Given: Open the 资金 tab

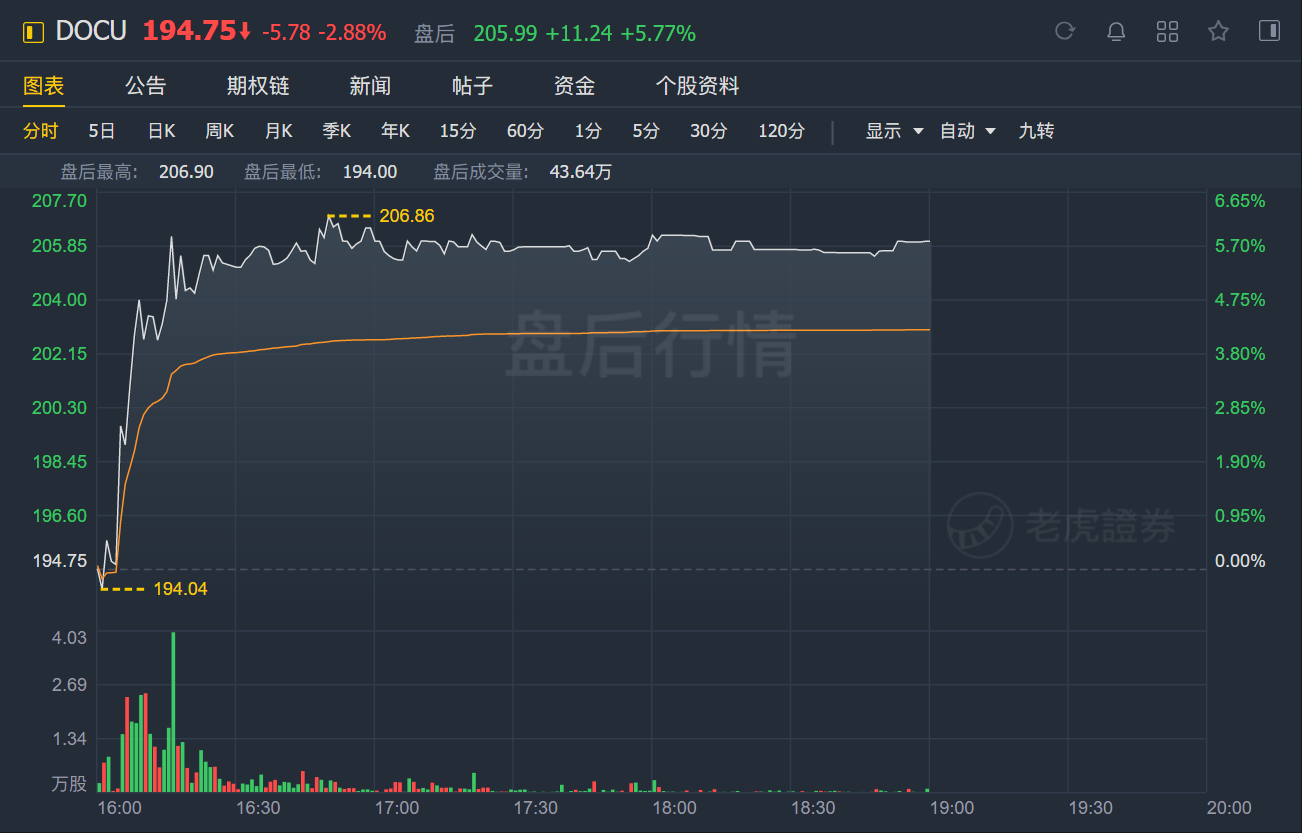Looking at the screenshot, I should (574, 86).
